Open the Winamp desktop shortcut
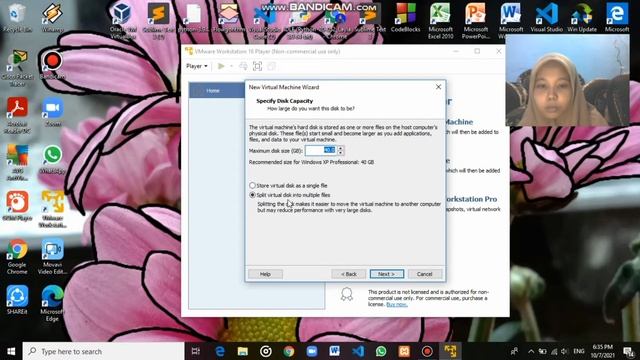The height and width of the screenshot is (360, 640). 52,18
